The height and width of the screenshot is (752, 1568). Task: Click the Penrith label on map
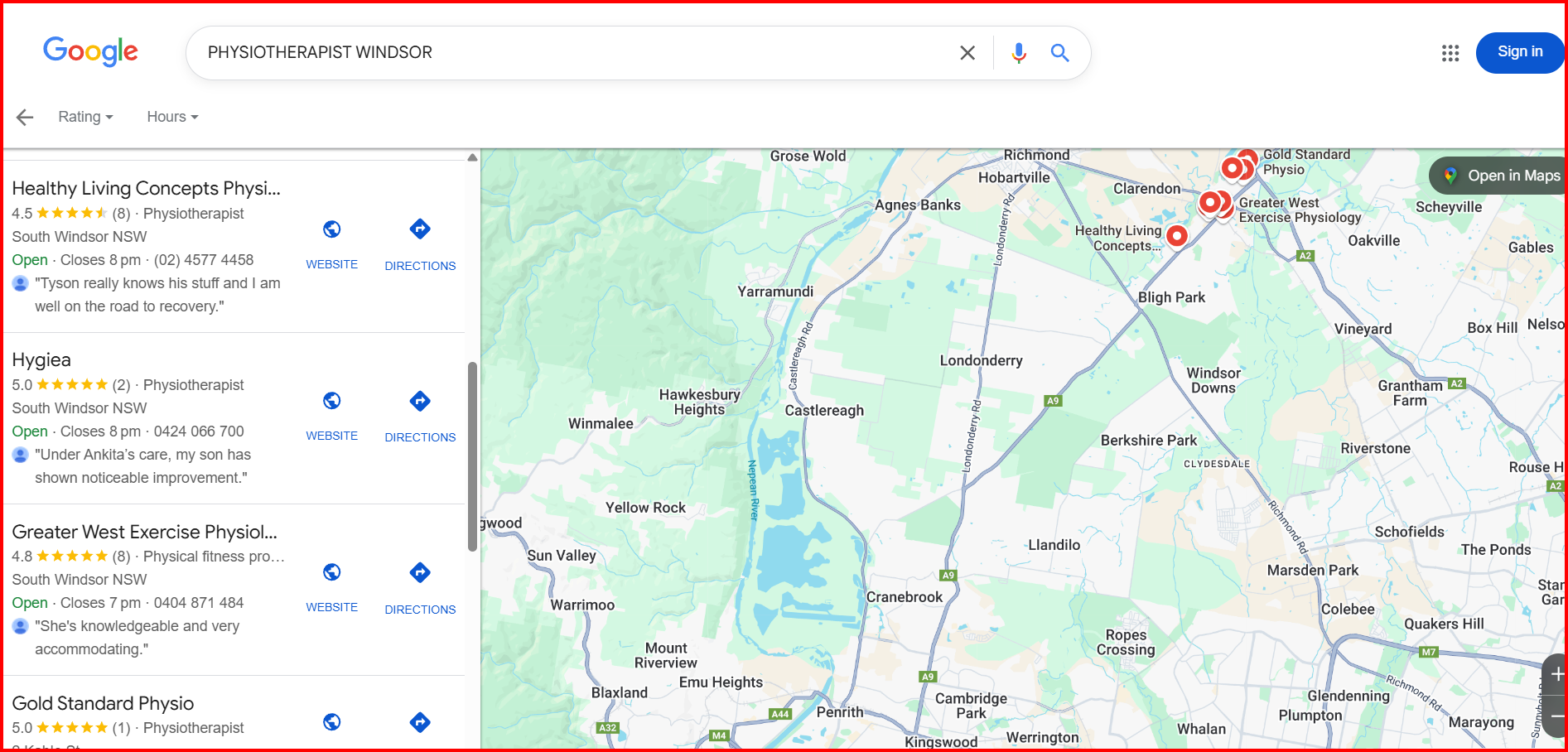840,712
